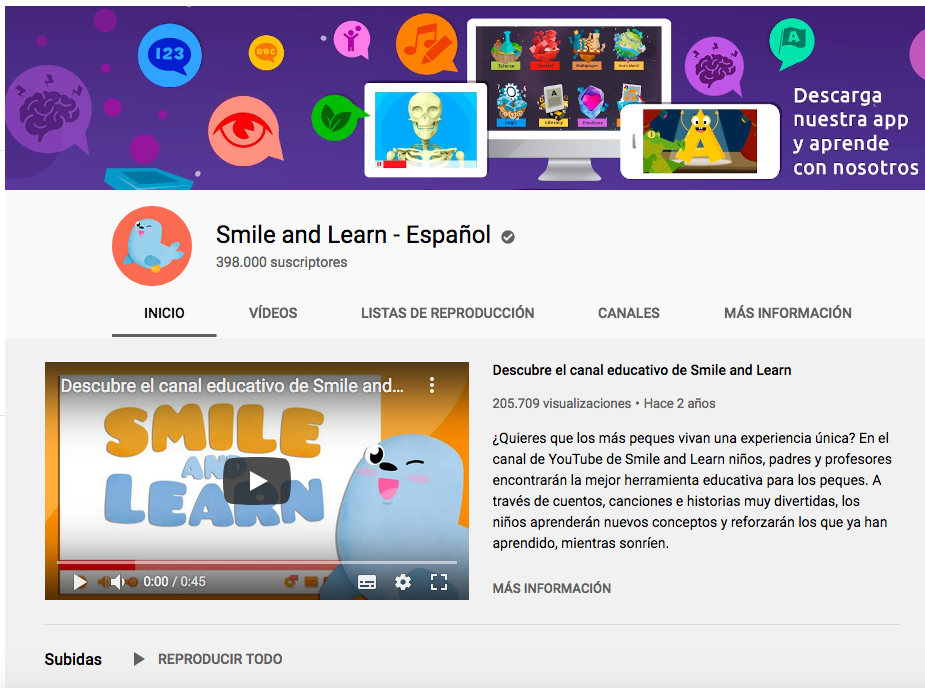
Task: Click the green flag A bubble in banner
Action: pyautogui.click(x=792, y=42)
